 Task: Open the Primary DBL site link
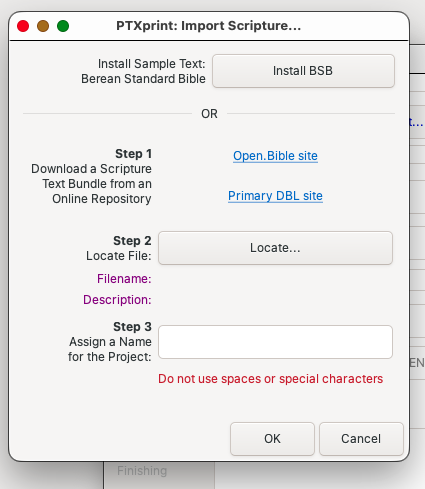[275, 196]
